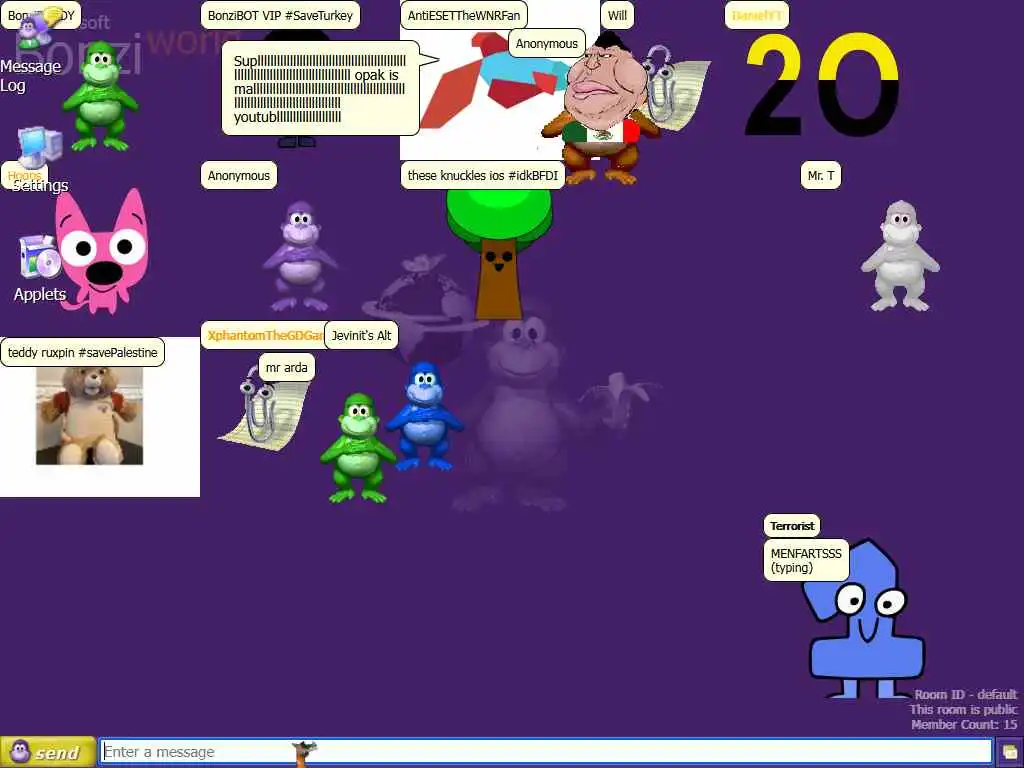Viewport: 1024px width, 768px height.
Task: Click the pink Hoops character
Action: point(103,251)
